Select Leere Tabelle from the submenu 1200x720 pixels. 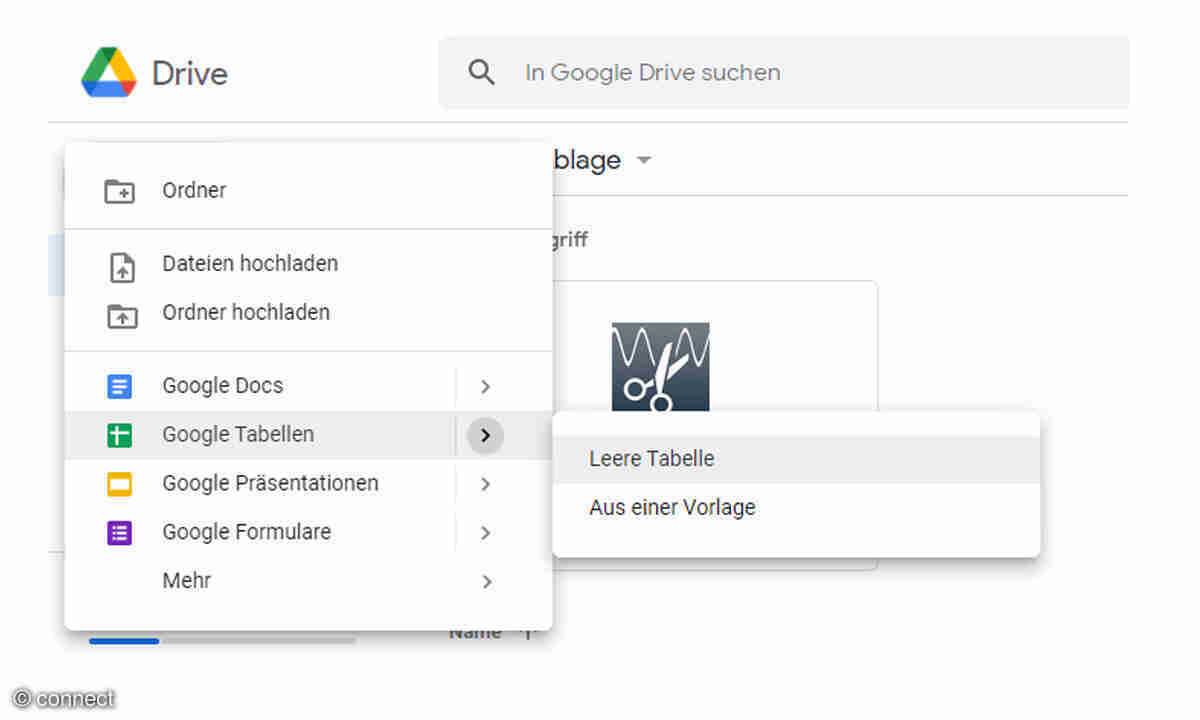coord(651,458)
